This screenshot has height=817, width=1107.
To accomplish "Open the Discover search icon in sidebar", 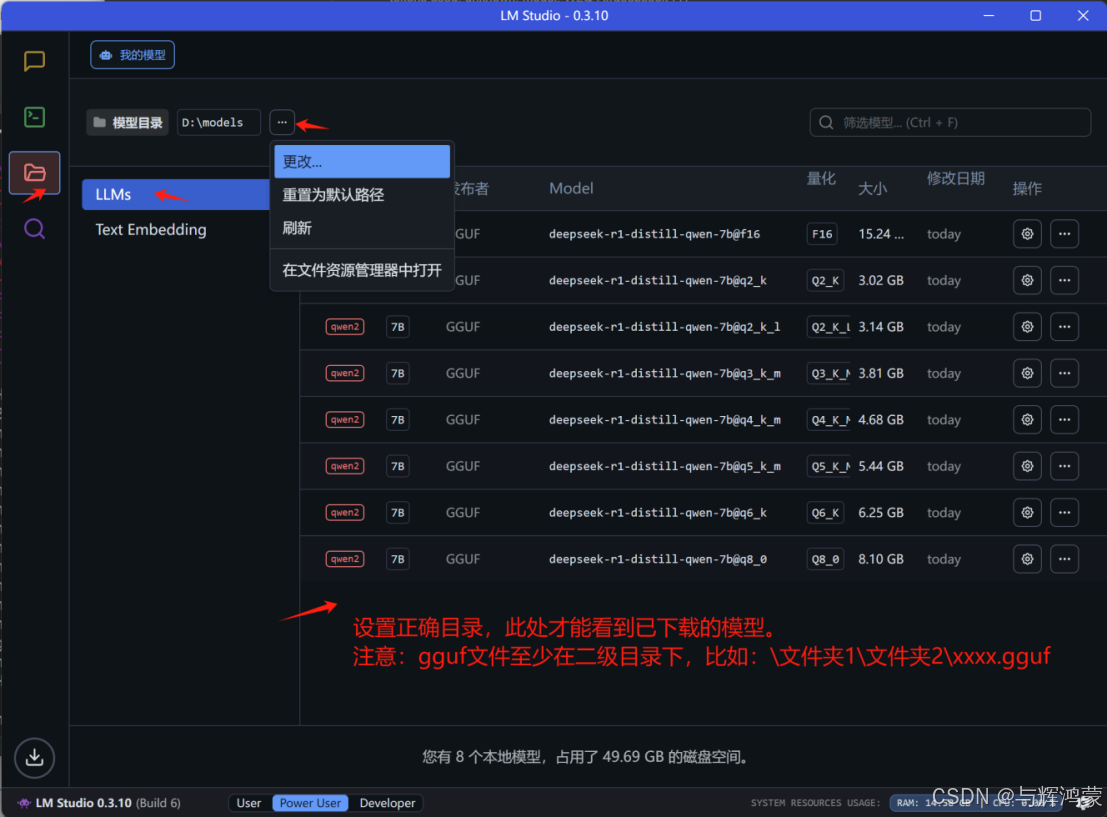I will coord(35,229).
